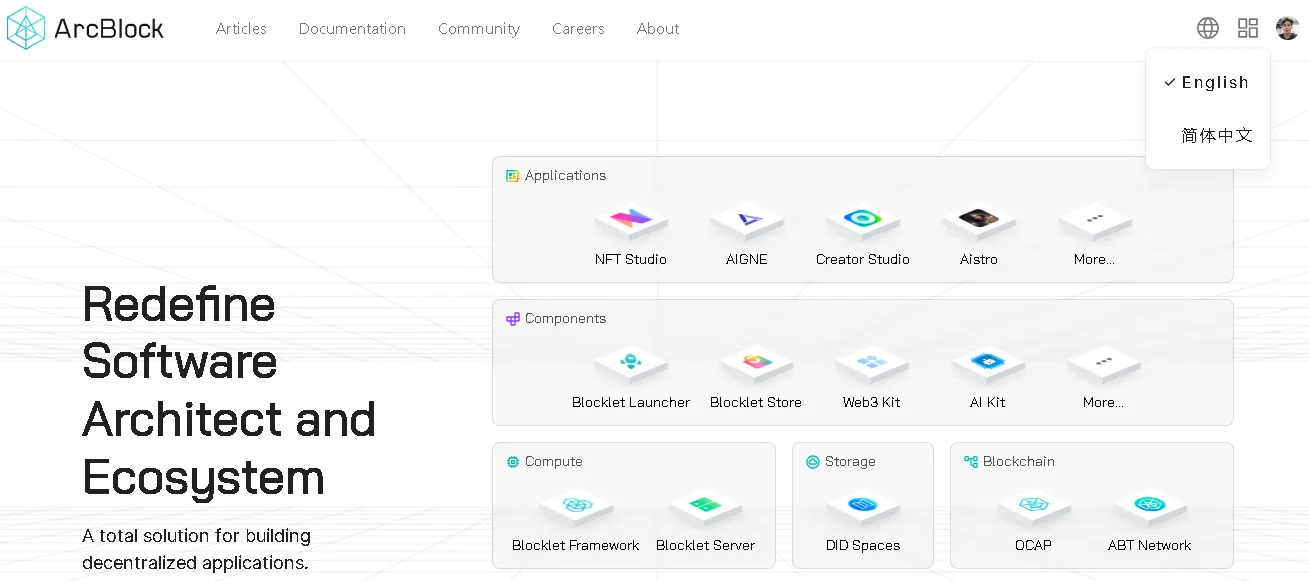
Task: Click the Components section label
Action: pyautogui.click(x=565, y=319)
